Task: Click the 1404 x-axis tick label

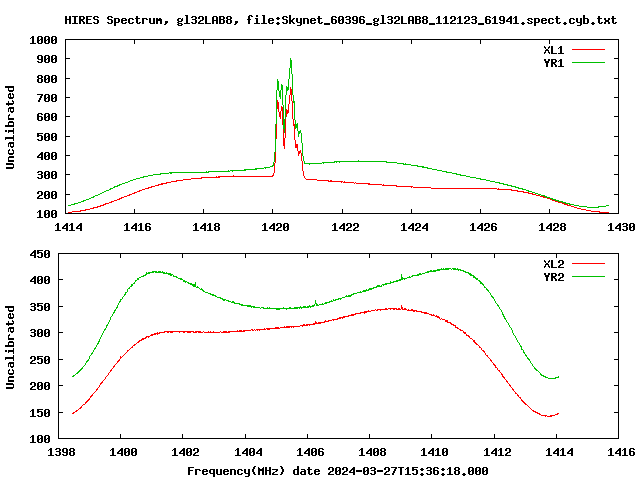Action: click(x=248, y=452)
